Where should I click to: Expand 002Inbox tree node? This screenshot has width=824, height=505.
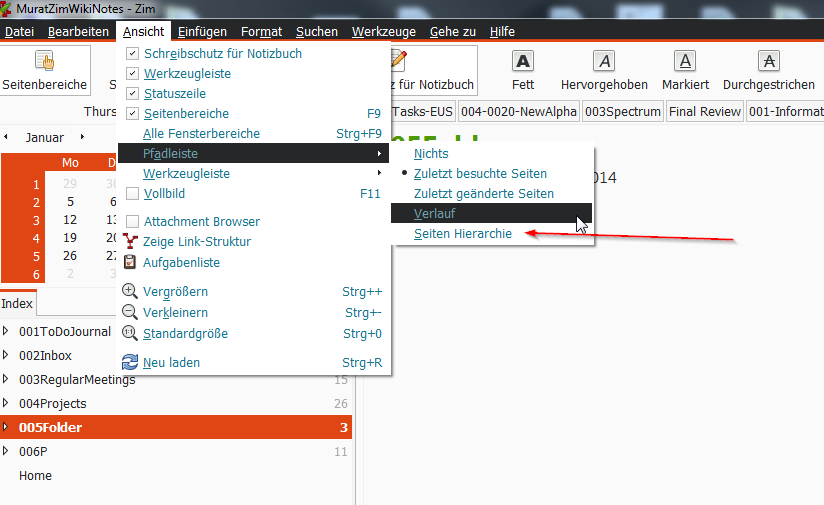[5, 355]
